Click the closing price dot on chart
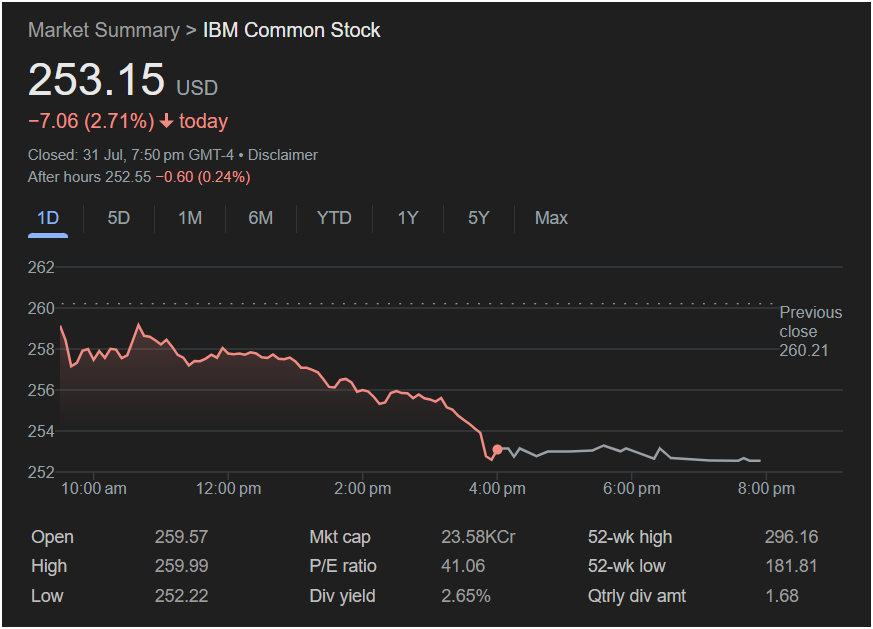The width and height of the screenshot is (873, 629). [x=498, y=450]
